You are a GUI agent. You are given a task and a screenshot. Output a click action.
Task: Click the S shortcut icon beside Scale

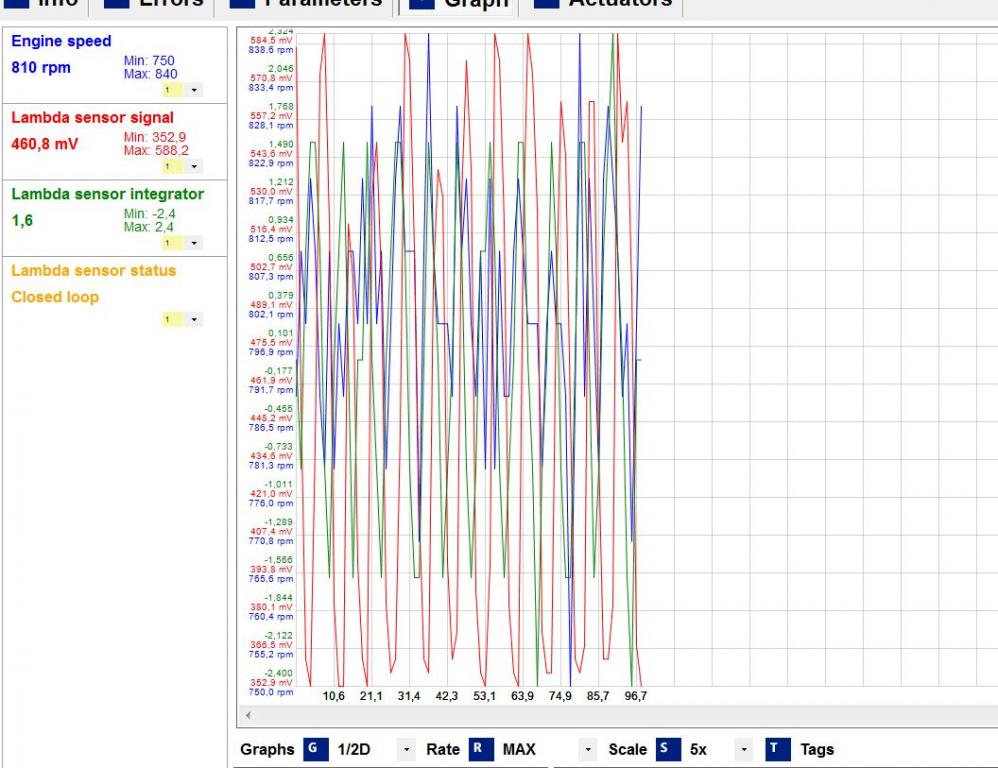[668, 749]
